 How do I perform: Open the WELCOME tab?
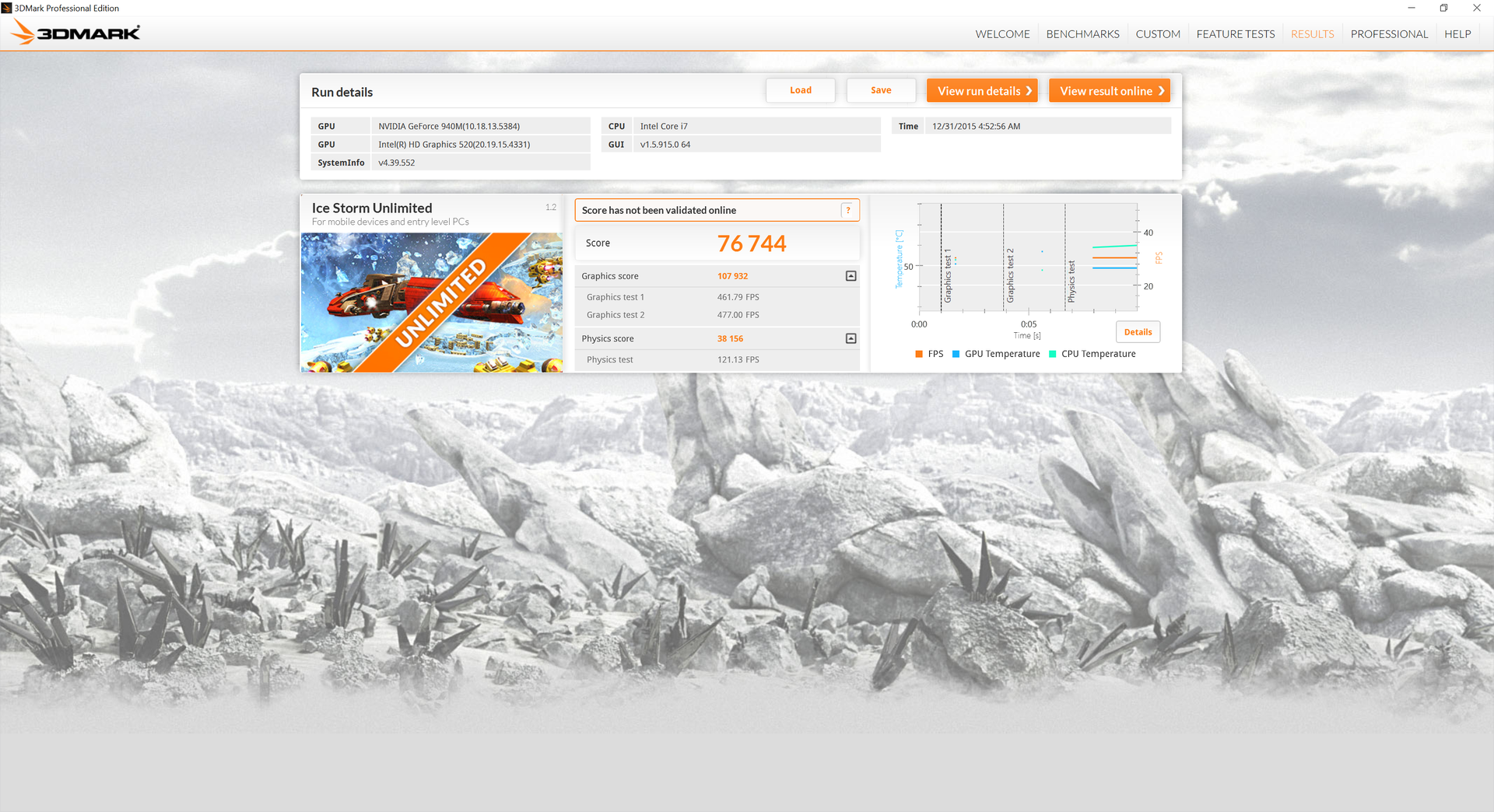tap(1002, 34)
